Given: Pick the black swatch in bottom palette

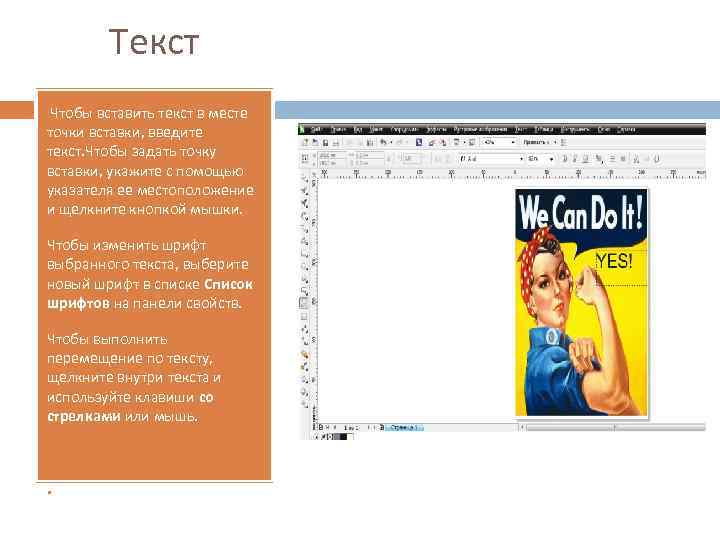Looking at the screenshot, I should [x=343, y=437].
